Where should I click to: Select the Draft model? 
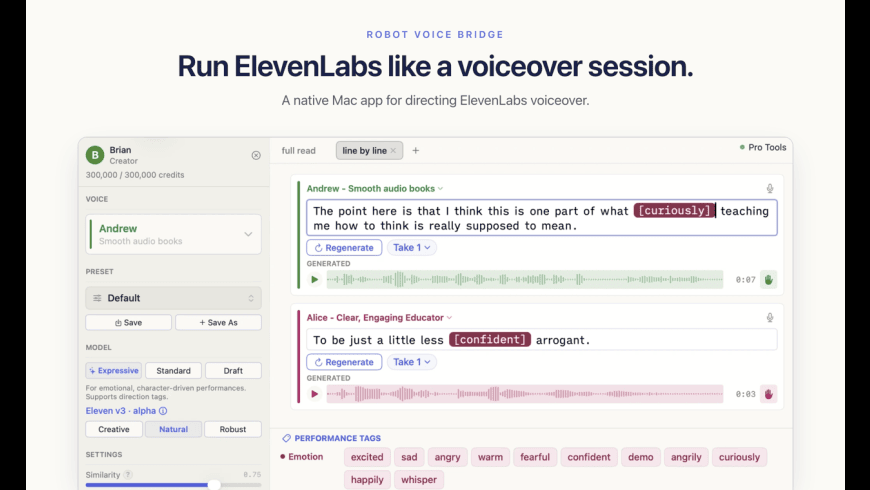tap(233, 370)
